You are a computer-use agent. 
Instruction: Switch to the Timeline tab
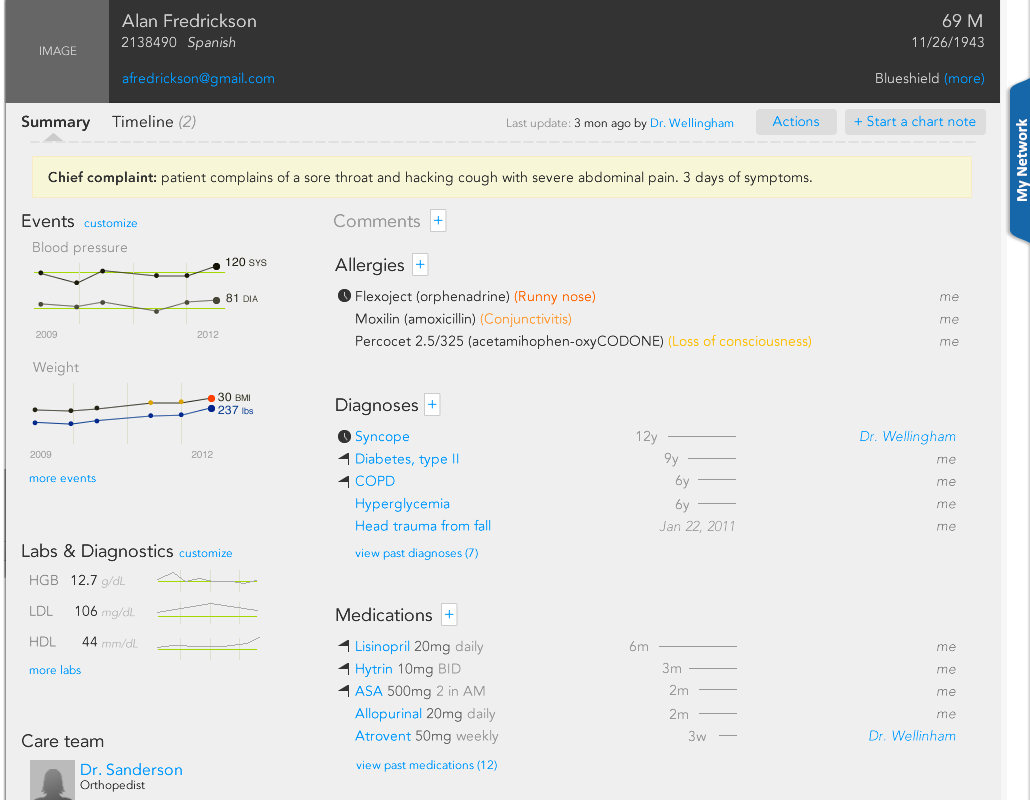(x=153, y=122)
